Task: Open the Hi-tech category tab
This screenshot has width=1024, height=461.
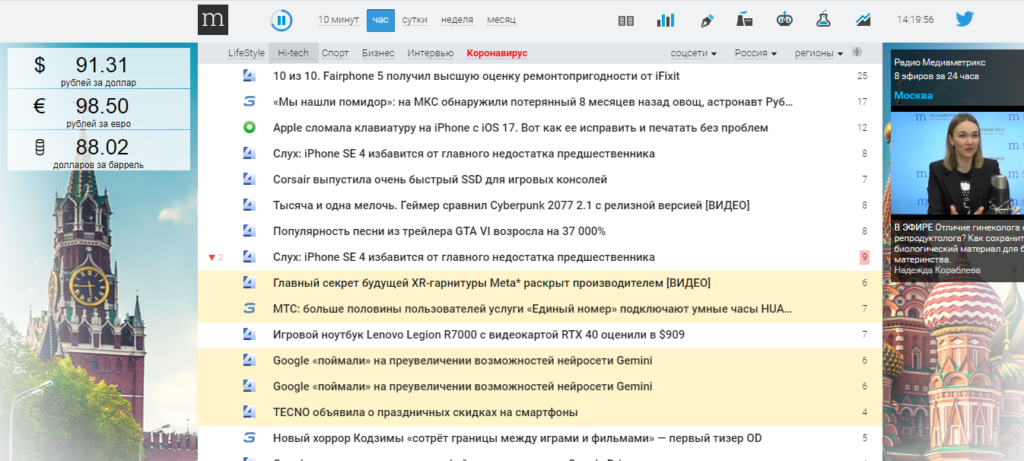Action: click(293, 53)
